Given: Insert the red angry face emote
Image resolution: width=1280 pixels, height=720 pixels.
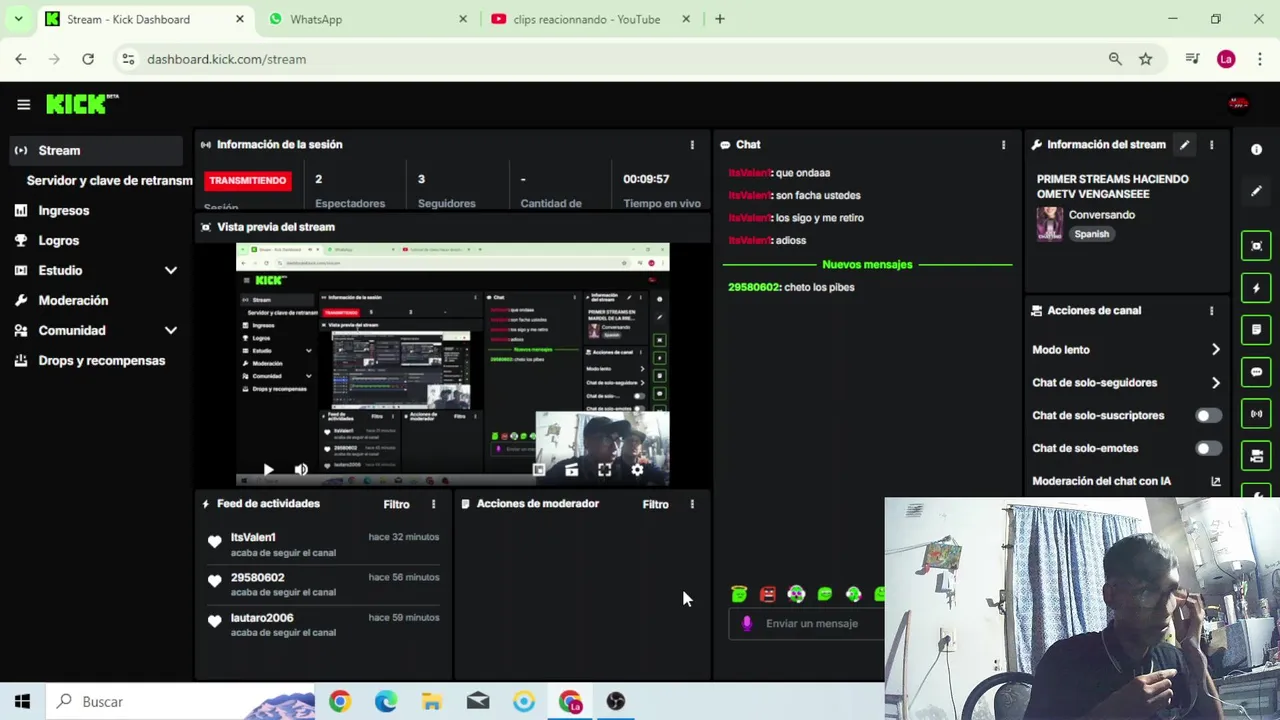Looking at the screenshot, I should pos(767,594).
